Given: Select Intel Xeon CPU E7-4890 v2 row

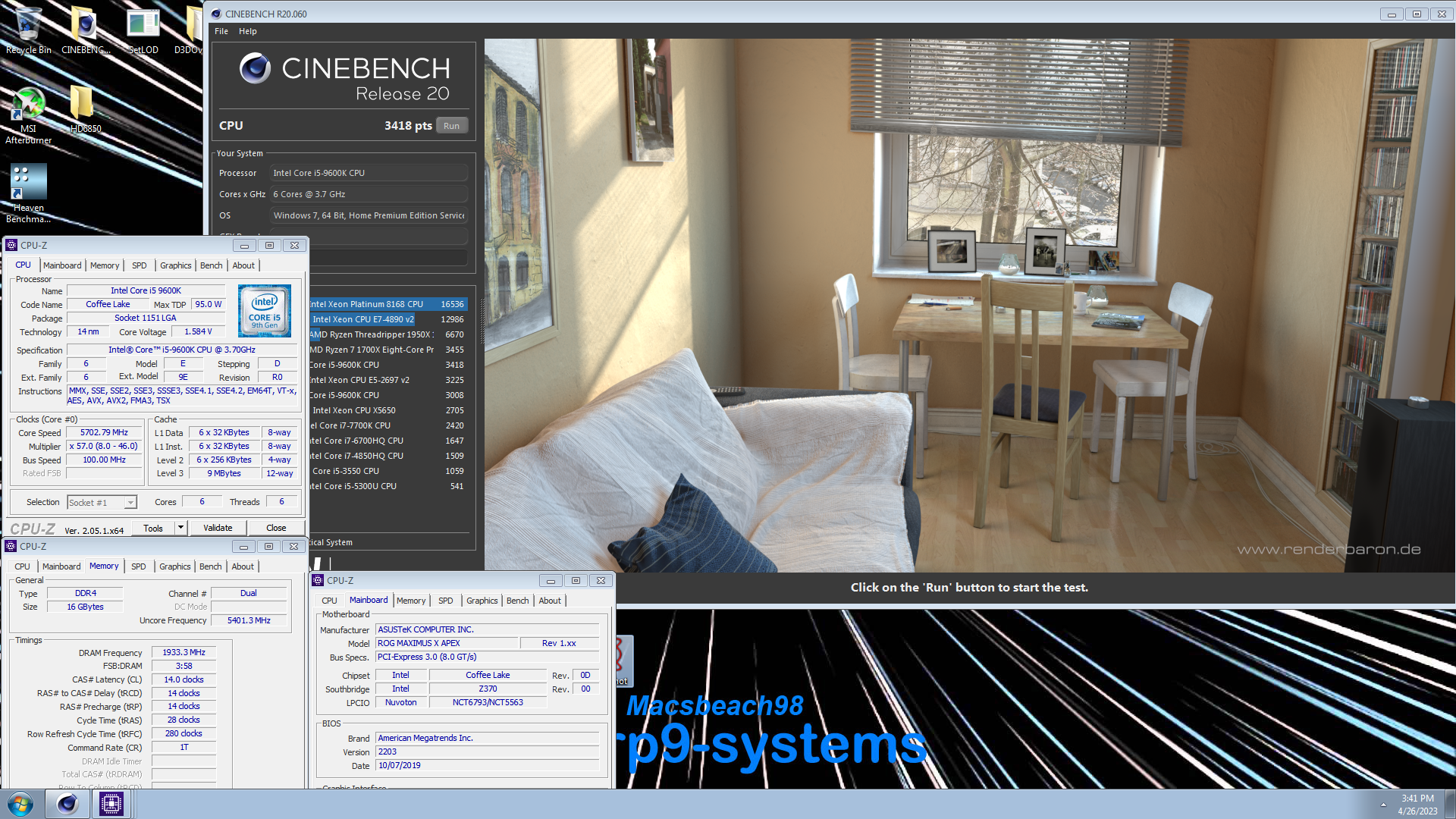Looking at the screenshot, I should [388, 319].
